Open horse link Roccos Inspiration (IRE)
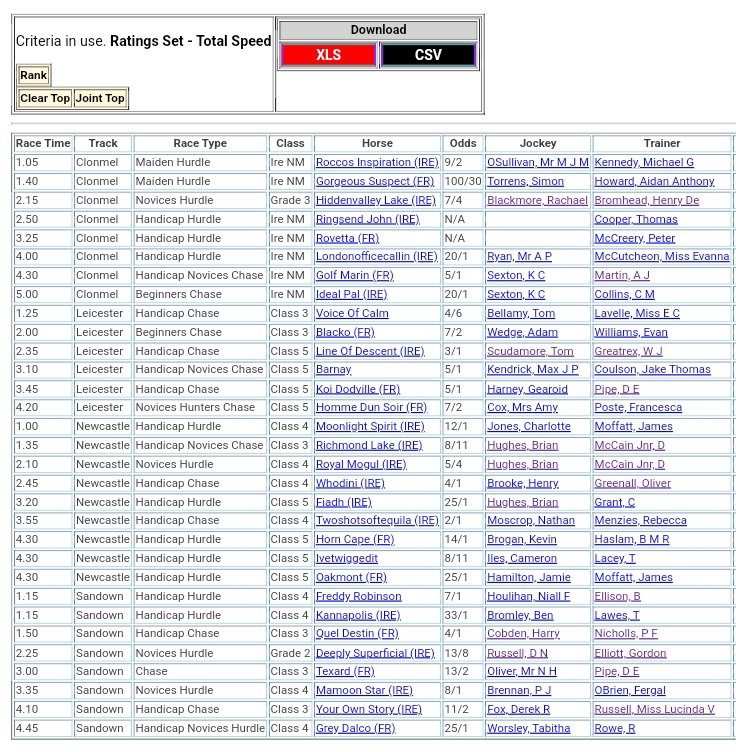Screen dimensions: 736x752 (377, 162)
